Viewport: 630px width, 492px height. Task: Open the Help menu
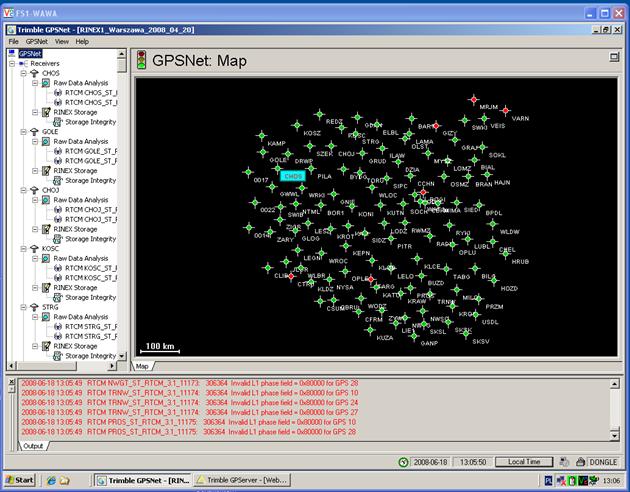coord(82,41)
